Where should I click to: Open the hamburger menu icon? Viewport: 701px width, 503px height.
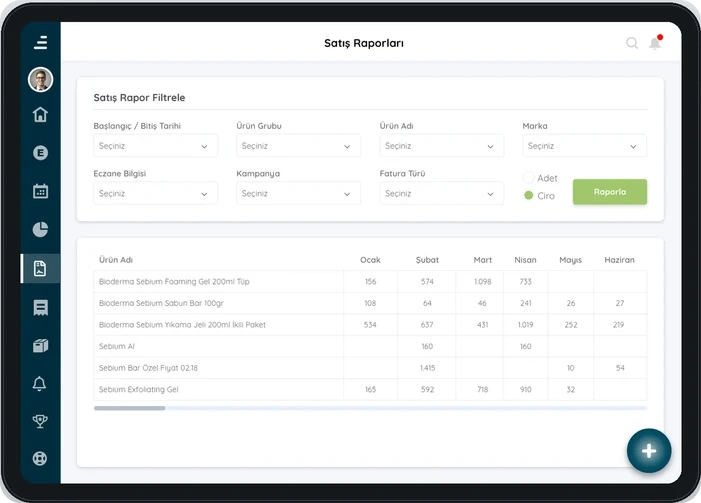[41, 42]
